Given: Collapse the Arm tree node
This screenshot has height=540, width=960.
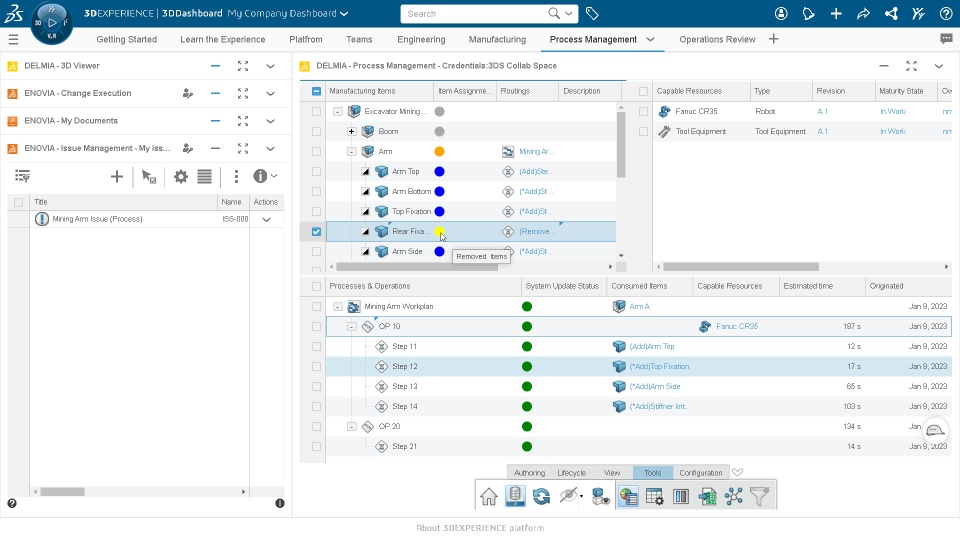Looking at the screenshot, I should (351, 152).
